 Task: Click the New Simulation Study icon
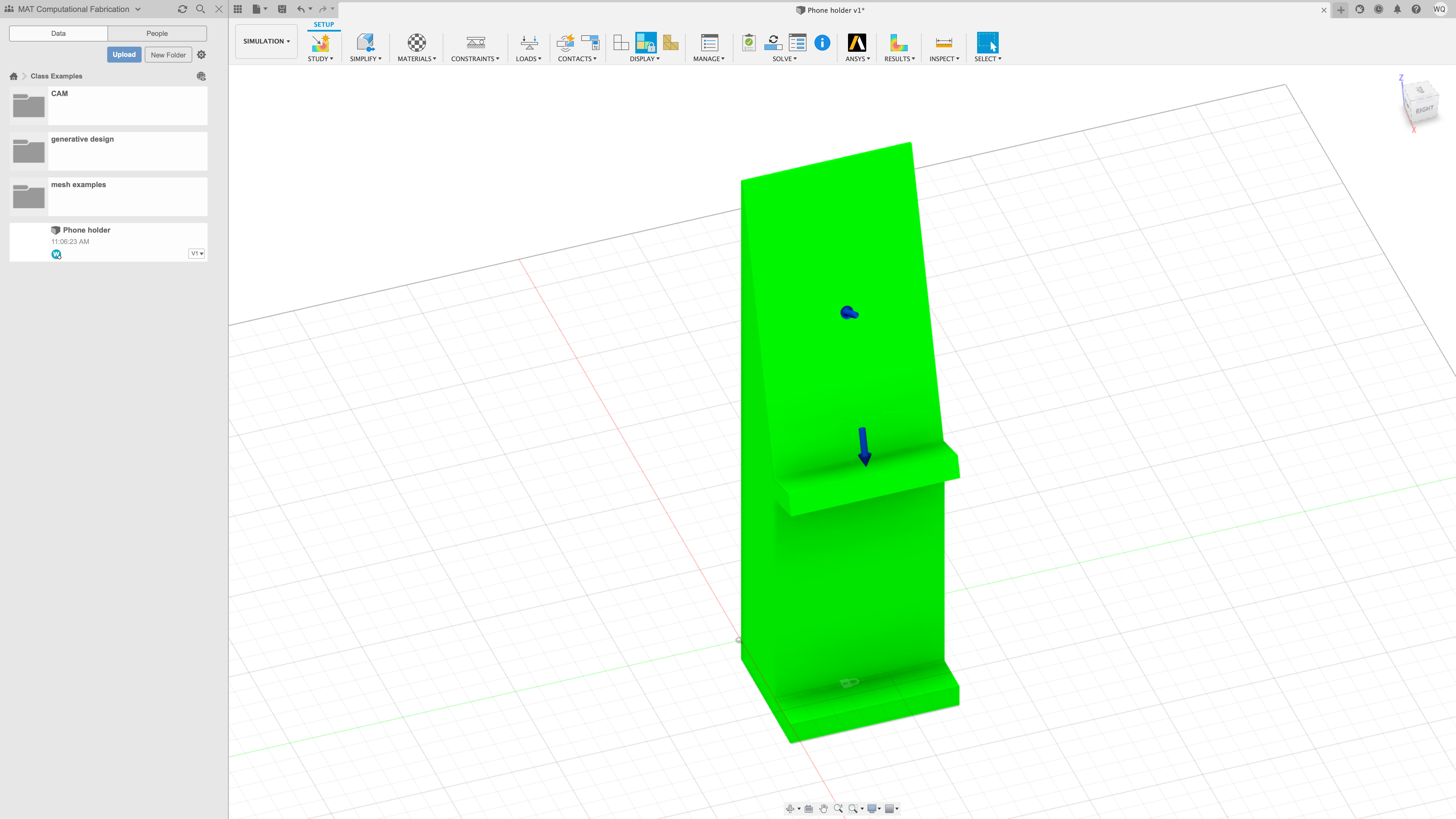320,43
